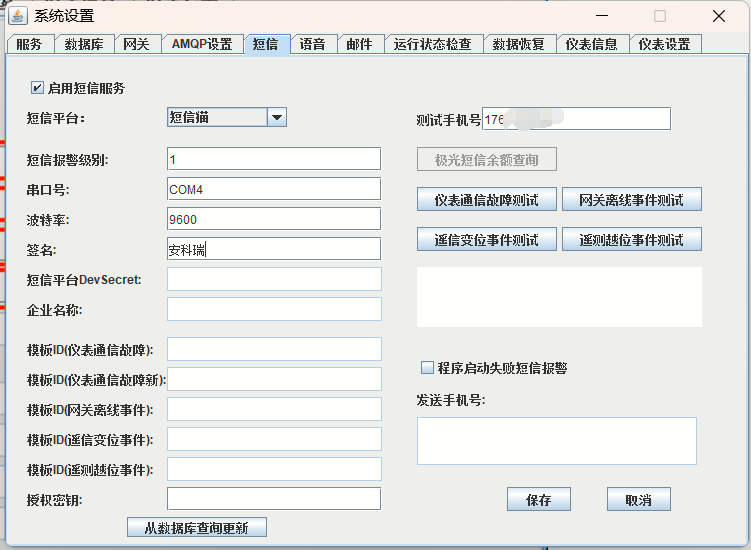Go to the 运行状态检查 tab

(x=432, y=44)
